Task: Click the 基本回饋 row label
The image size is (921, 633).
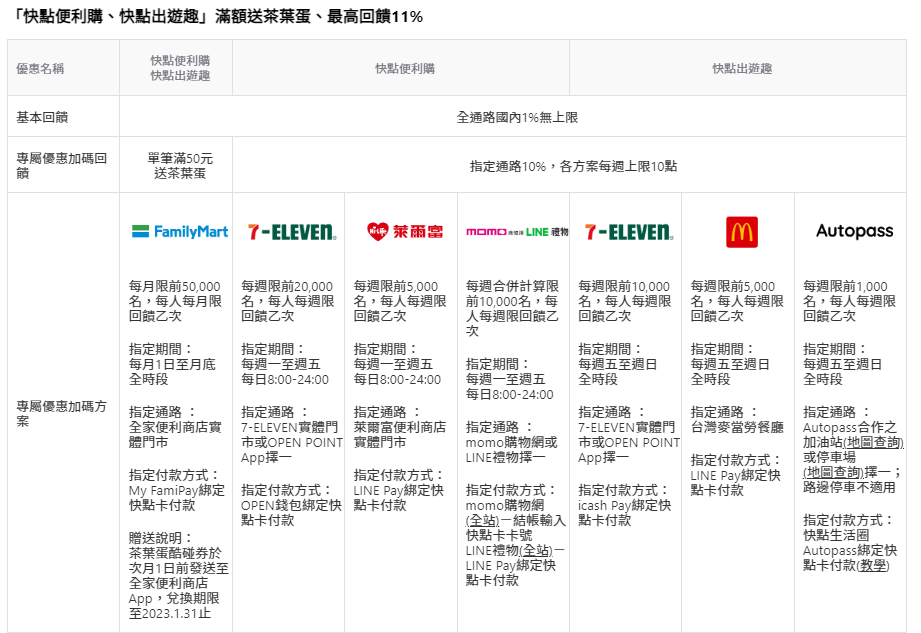Action: pos(42,117)
